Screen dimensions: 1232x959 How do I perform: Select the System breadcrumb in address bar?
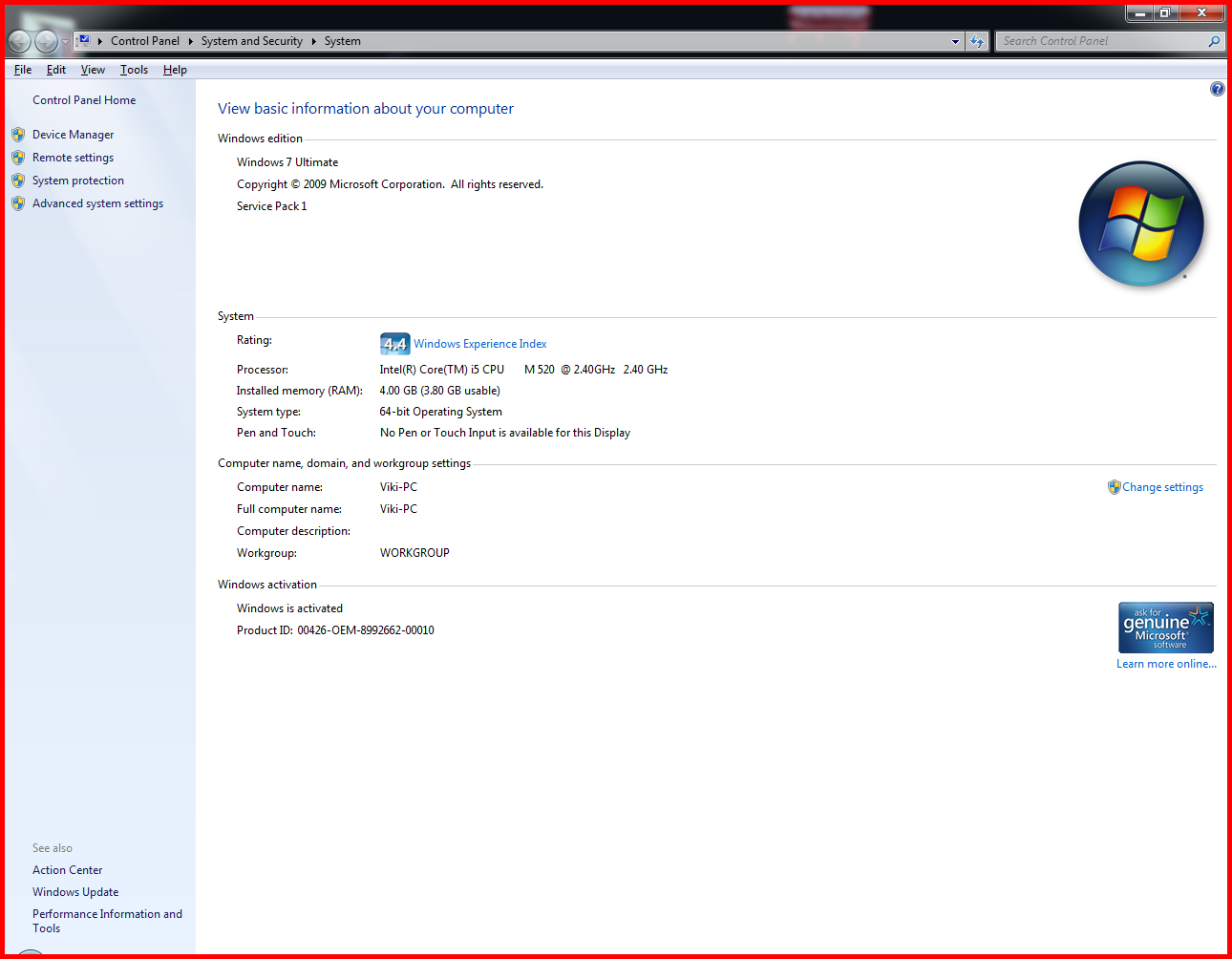pyautogui.click(x=342, y=41)
